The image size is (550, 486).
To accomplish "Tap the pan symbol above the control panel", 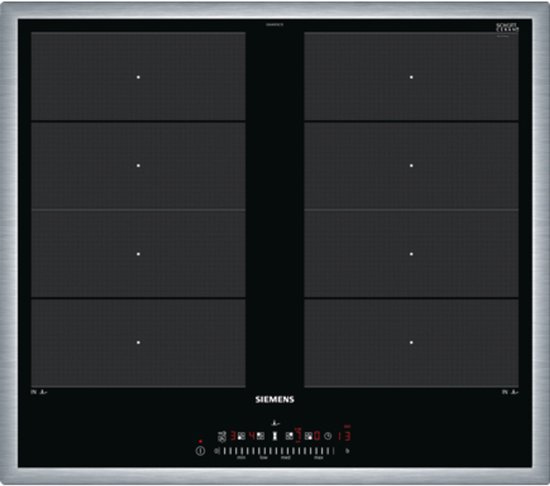I will (276, 423).
